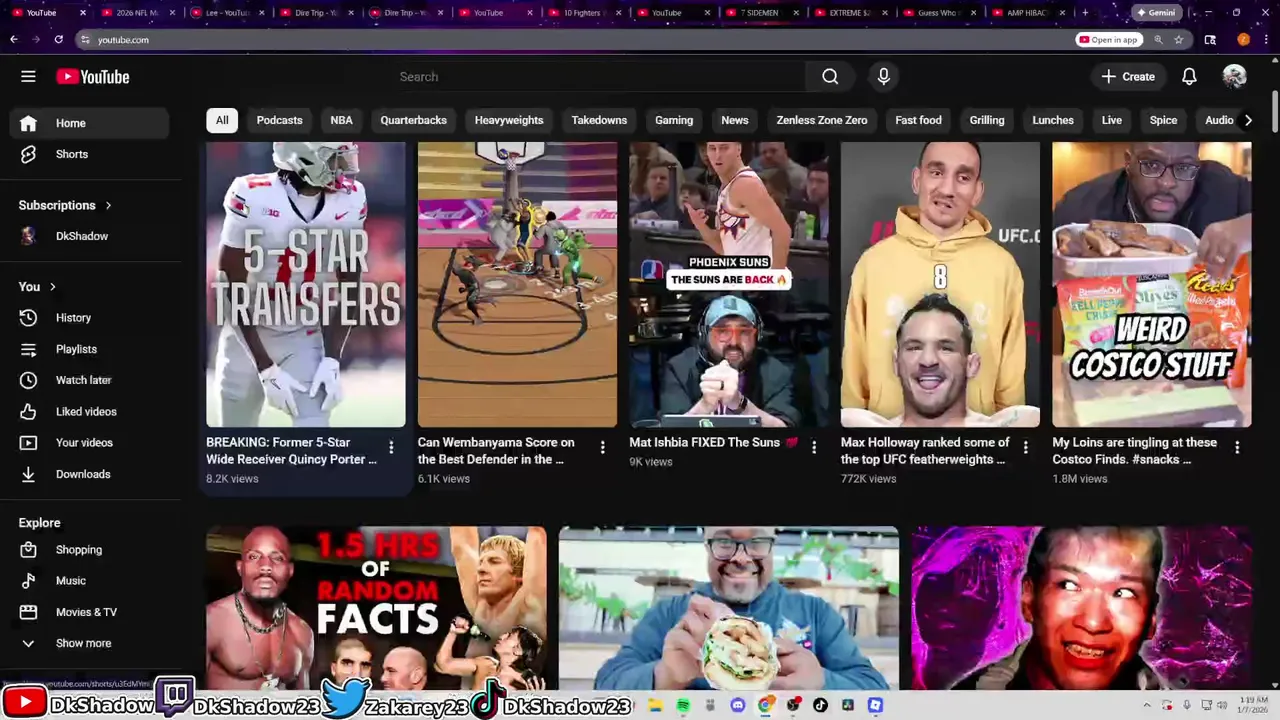Open the Phoenix Suns short thumbnail

pyautogui.click(x=729, y=284)
